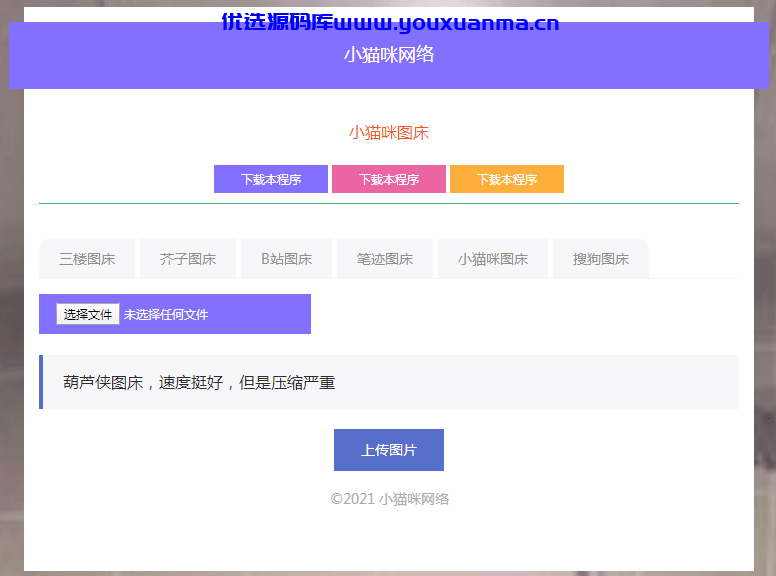The image size is (776, 576).
Task: Open the B站图床 tab
Action: [287, 259]
